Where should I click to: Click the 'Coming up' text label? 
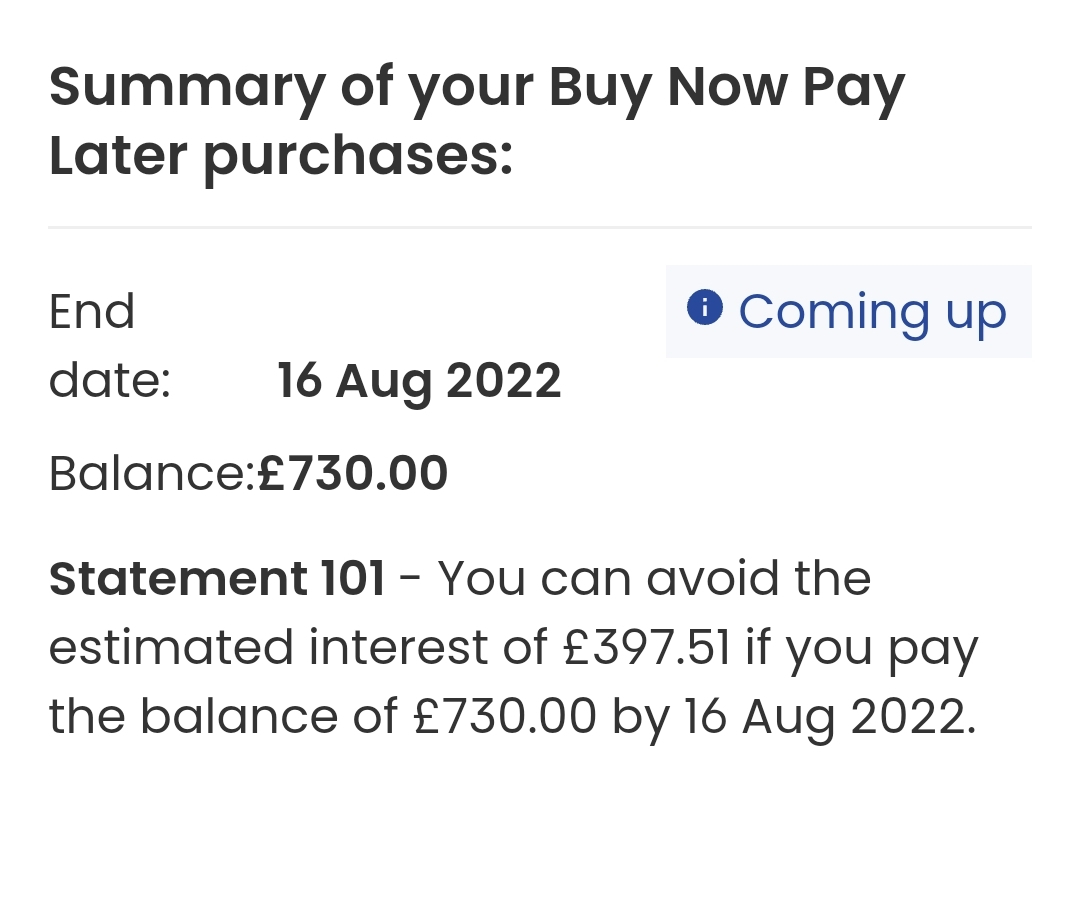873,314
